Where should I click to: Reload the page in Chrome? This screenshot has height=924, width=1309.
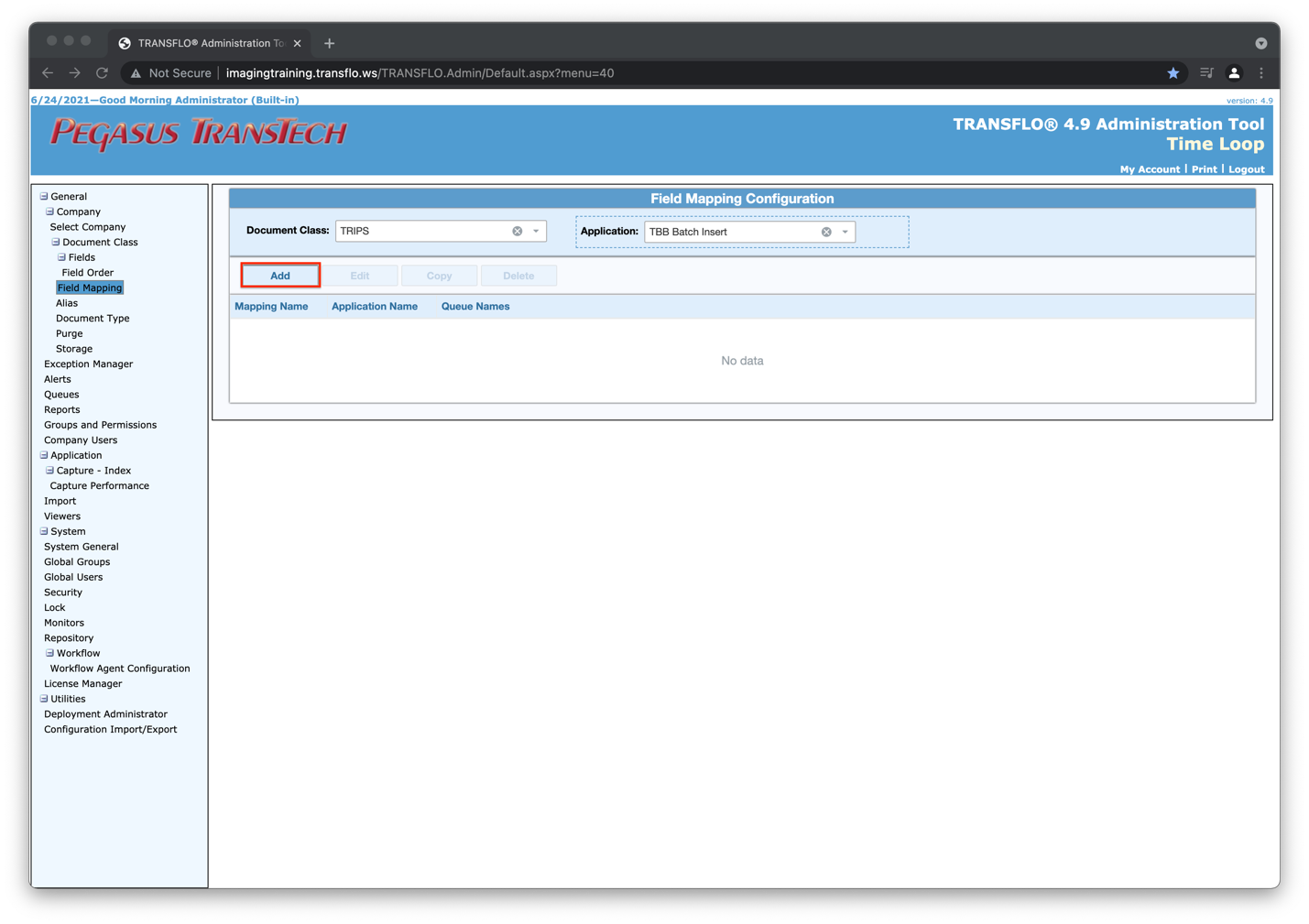tap(102, 73)
